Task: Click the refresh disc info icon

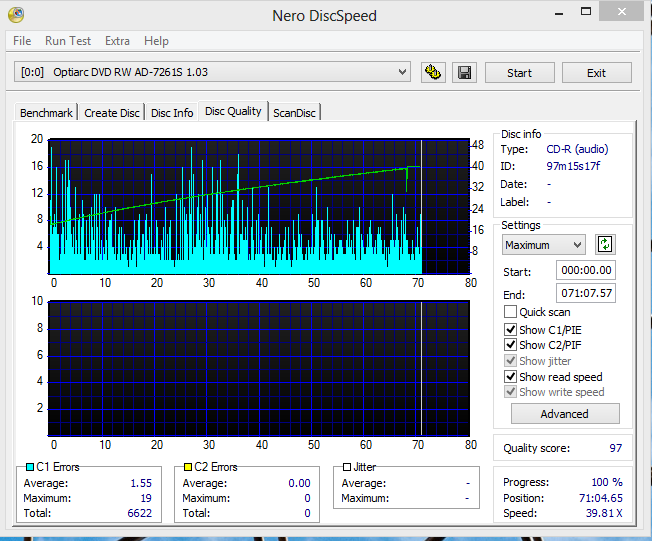Action: click(605, 245)
